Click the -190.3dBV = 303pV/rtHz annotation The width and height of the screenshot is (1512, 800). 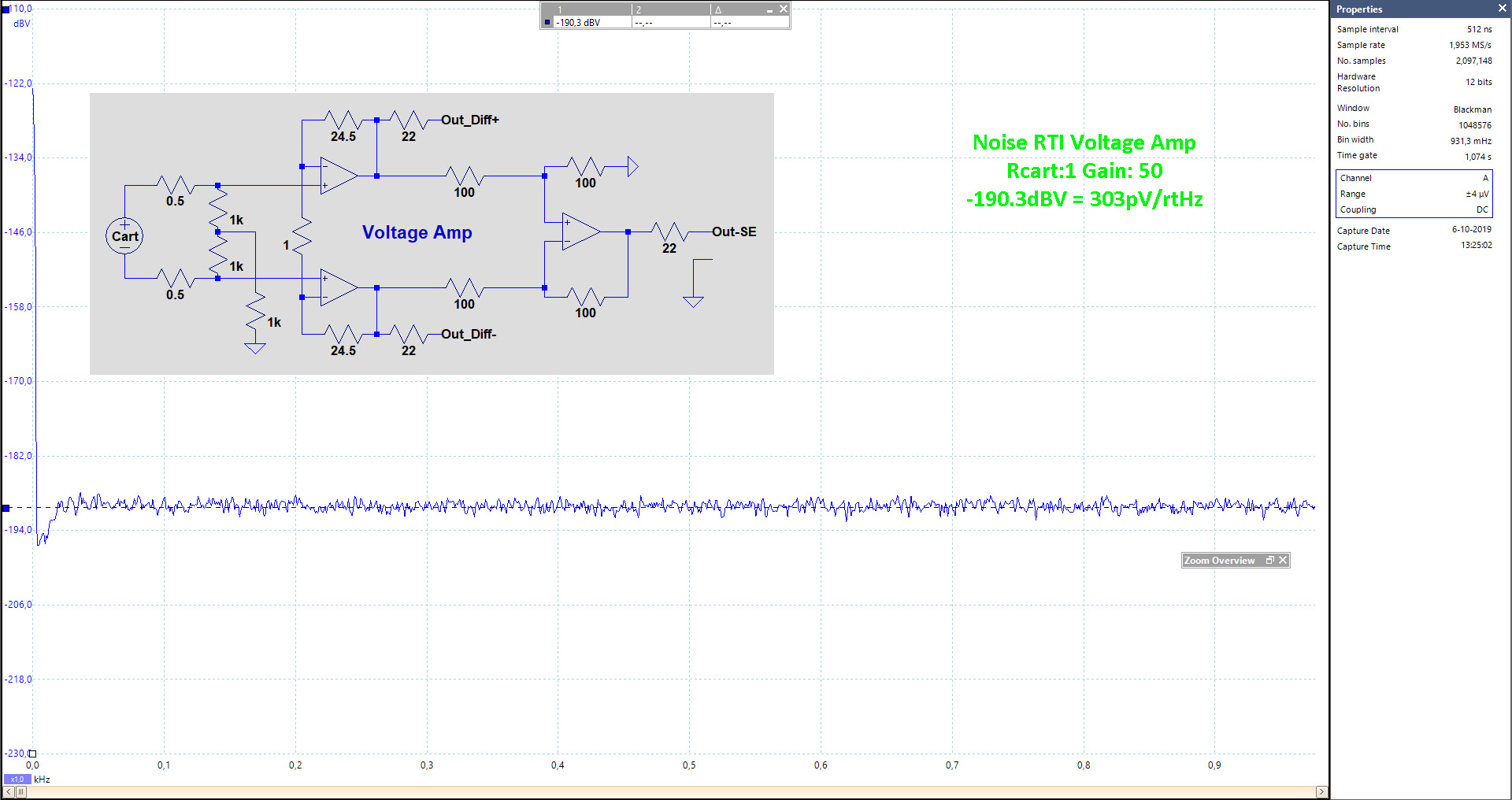tap(1084, 199)
